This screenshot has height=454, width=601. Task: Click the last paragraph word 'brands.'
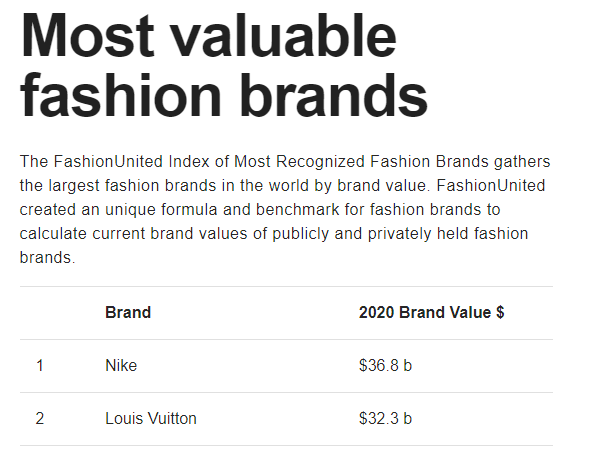point(48,258)
